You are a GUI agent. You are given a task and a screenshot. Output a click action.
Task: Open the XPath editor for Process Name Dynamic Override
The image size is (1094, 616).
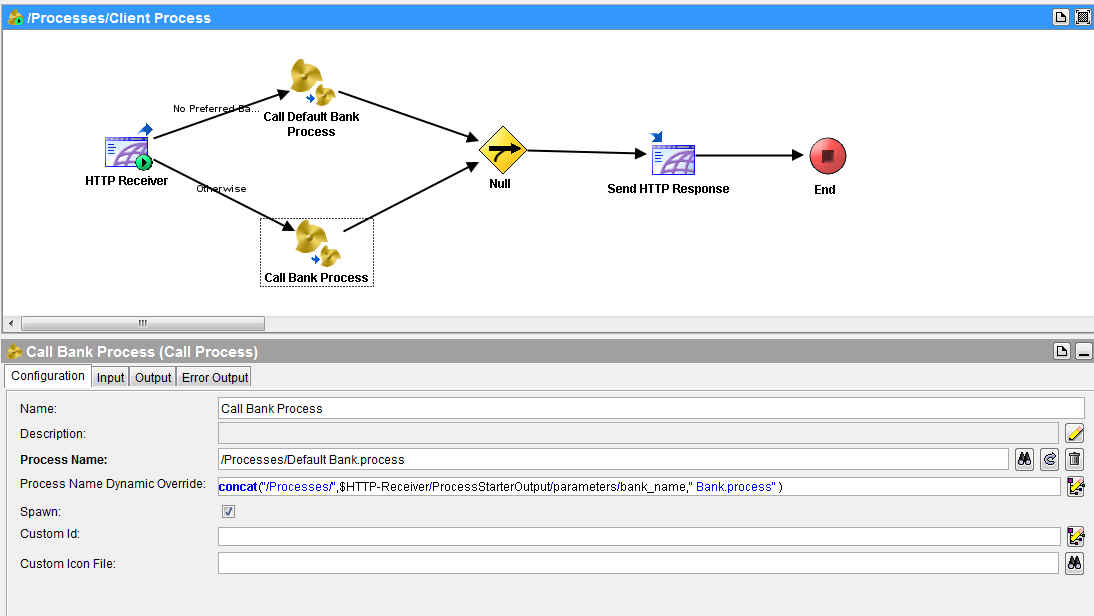[1076, 487]
